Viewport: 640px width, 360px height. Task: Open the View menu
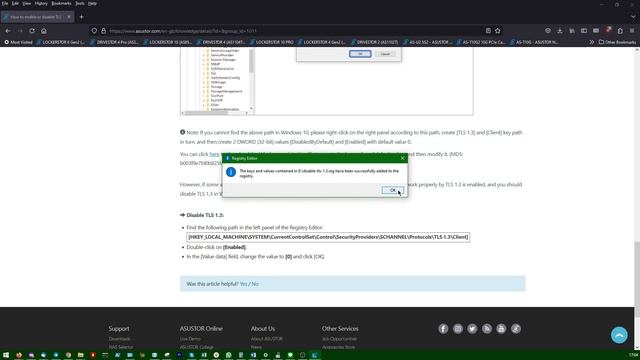coord(27,3)
